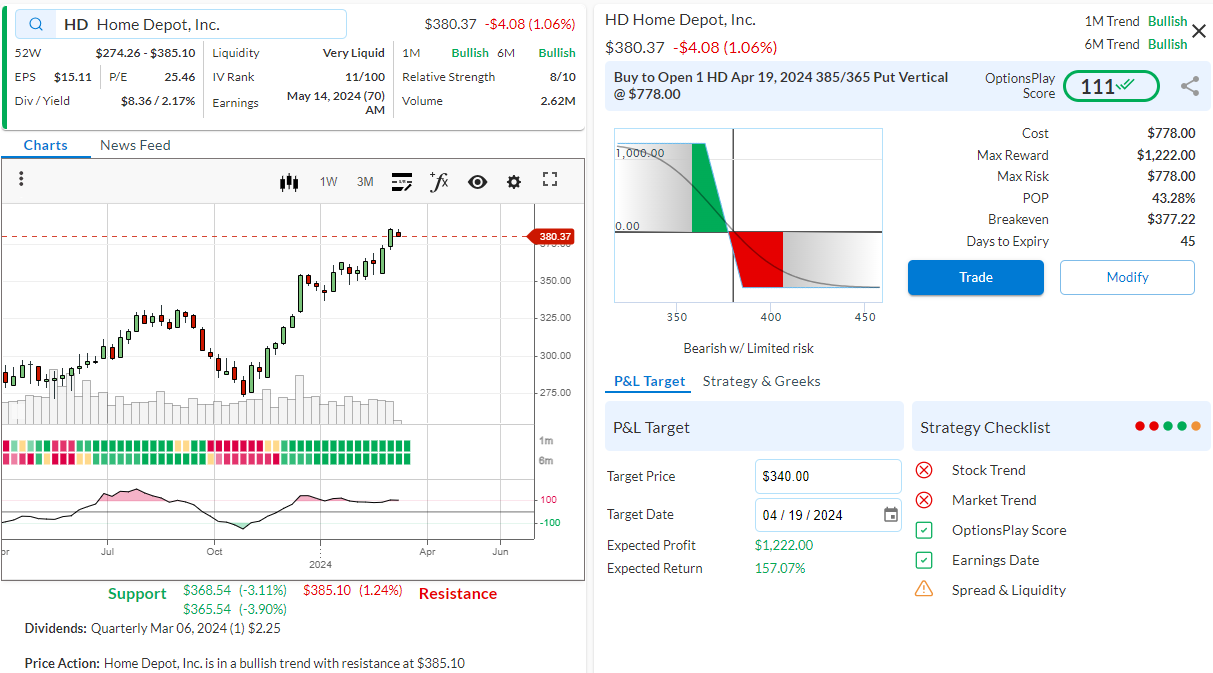1213x673 pixels.
Task: Set chart interval to 1W
Action: 328,182
